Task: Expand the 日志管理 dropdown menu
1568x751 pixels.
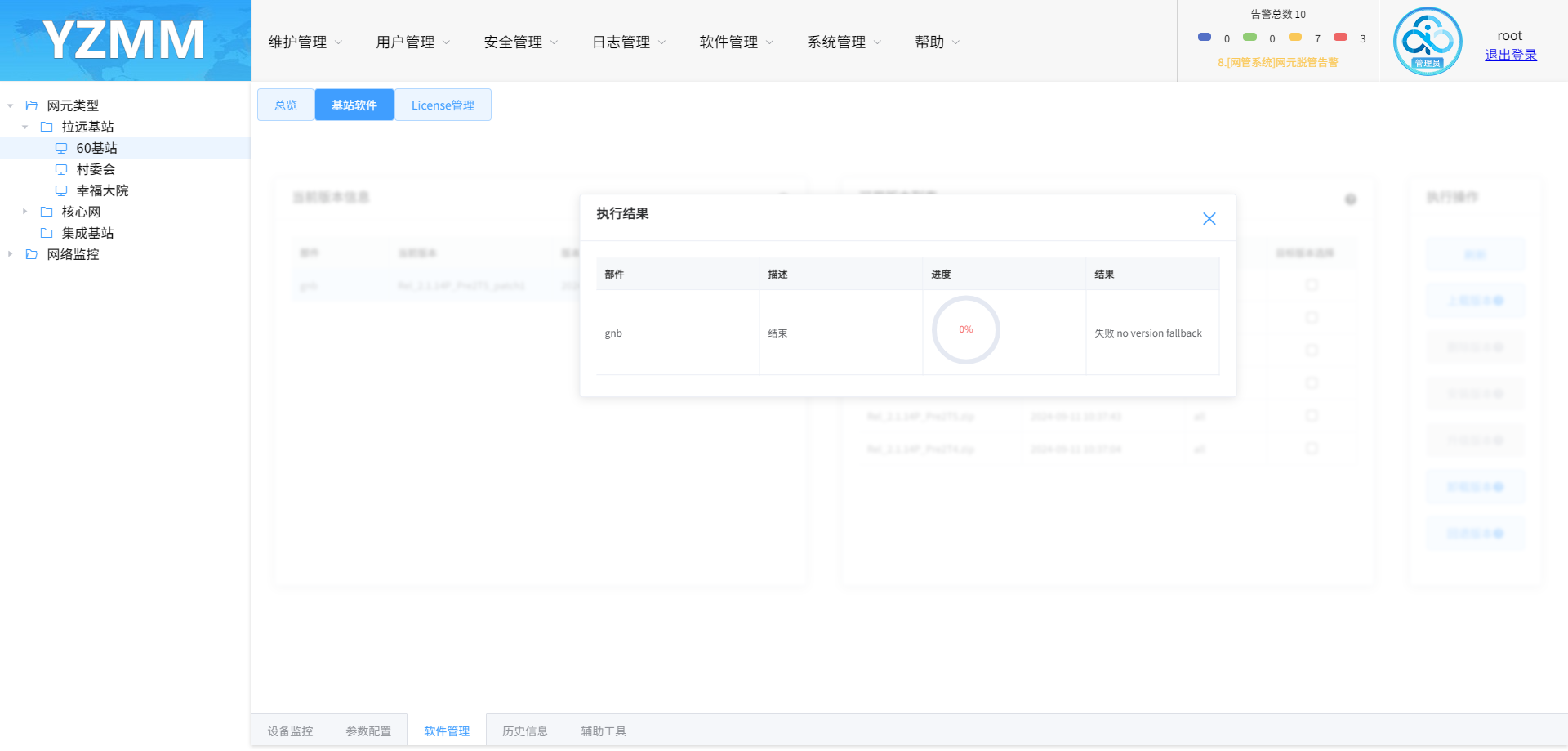Action: tap(629, 42)
